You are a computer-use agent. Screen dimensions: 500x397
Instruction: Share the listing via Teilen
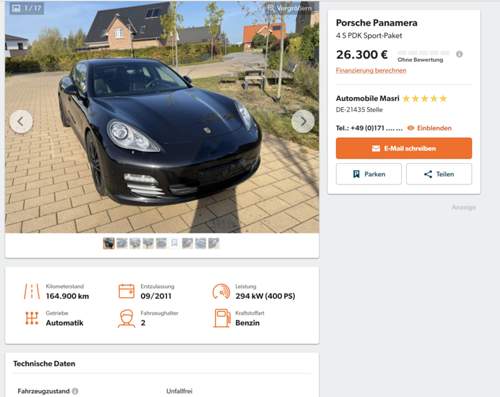coord(439,174)
